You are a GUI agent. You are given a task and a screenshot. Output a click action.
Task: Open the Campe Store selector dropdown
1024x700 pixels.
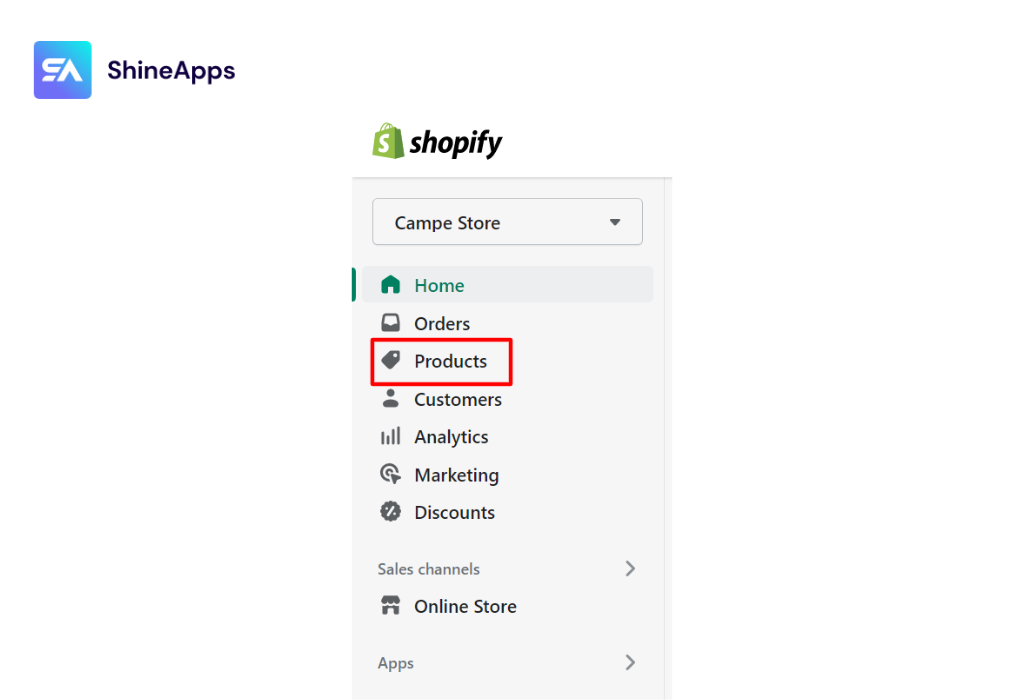507,222
